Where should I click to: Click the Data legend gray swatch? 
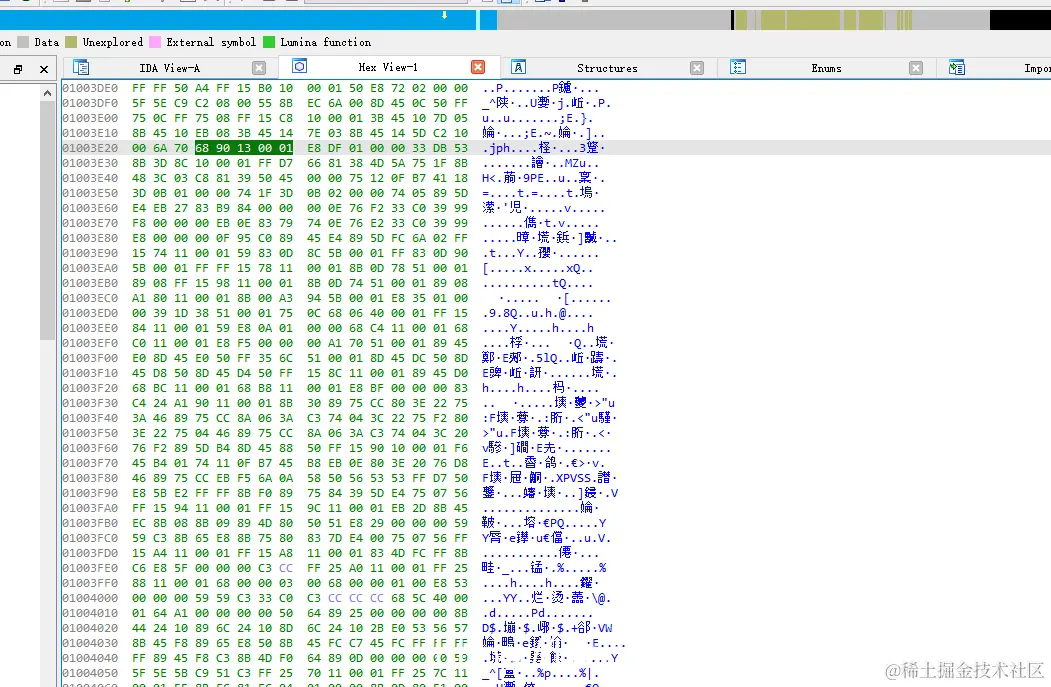coord(23,42)
